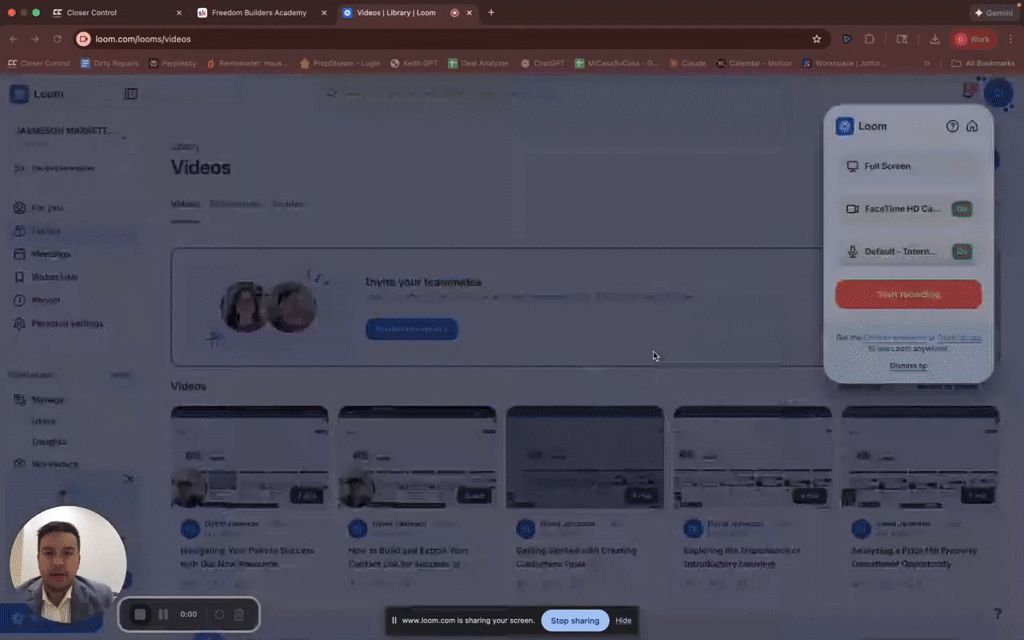Reload the page

point(57,39)
